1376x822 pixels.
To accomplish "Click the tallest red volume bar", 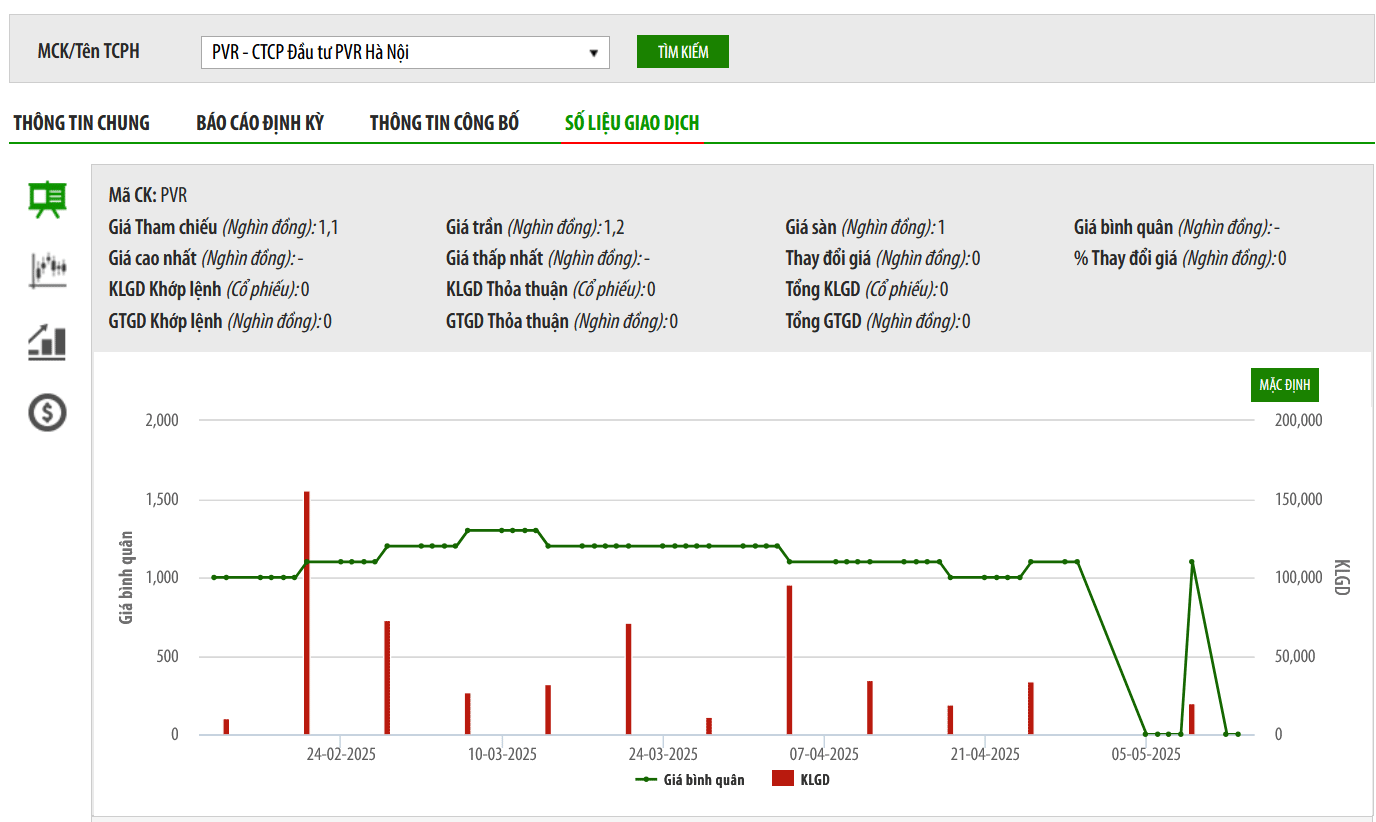I will [x=307, y=612].
